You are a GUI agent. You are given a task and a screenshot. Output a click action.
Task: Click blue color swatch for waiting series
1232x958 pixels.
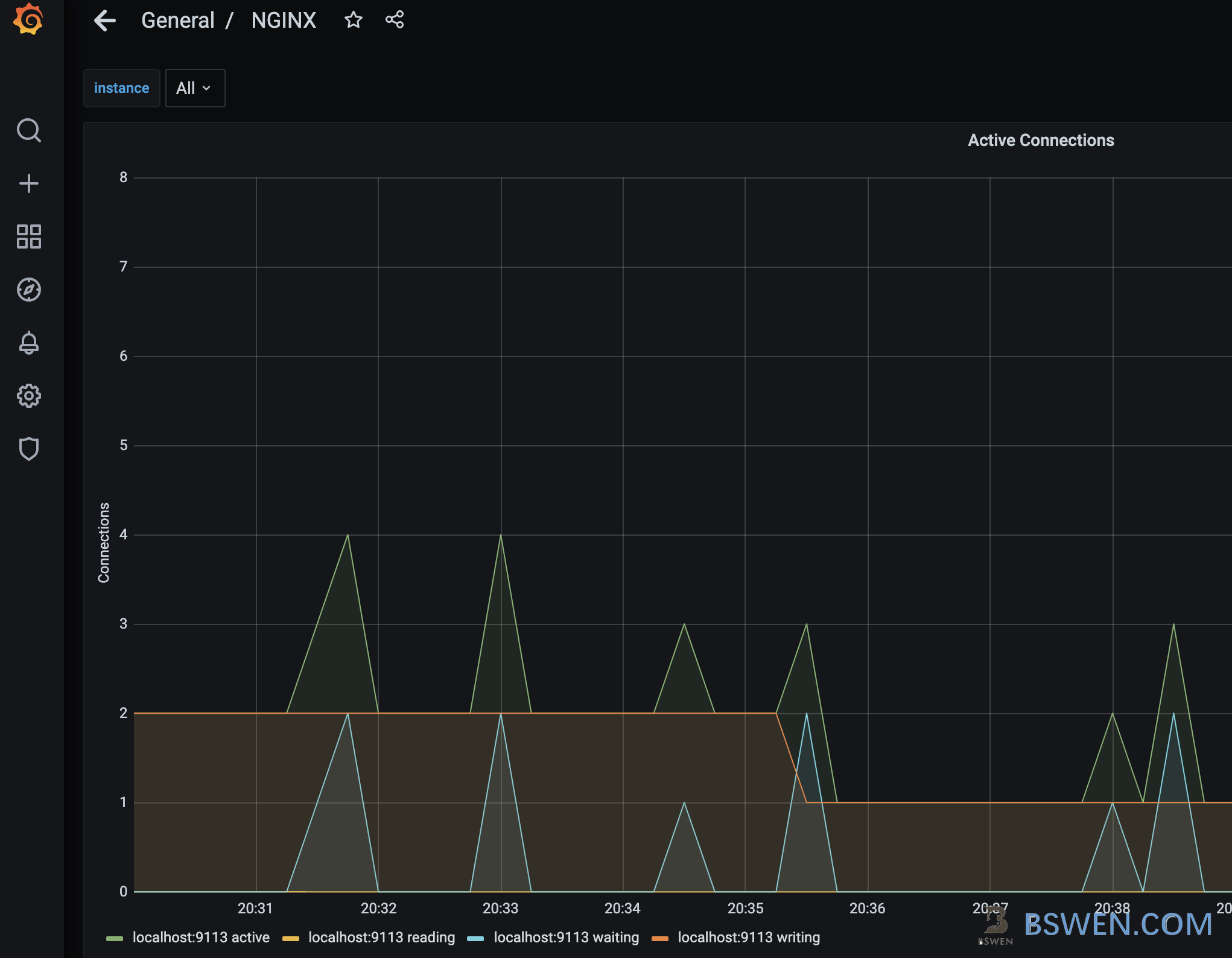tap(475, 939)
